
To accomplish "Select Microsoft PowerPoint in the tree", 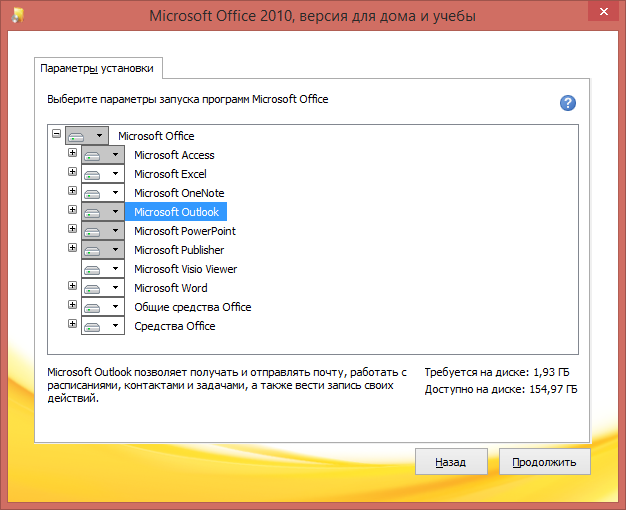I will coord(185,231).
